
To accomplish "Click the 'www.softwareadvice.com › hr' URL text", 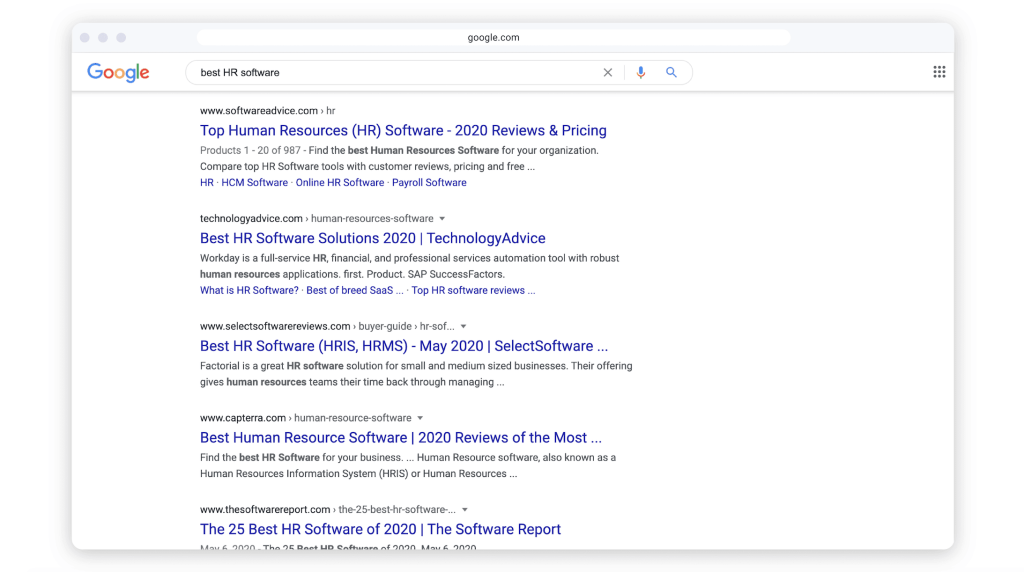I will [267, 111].
